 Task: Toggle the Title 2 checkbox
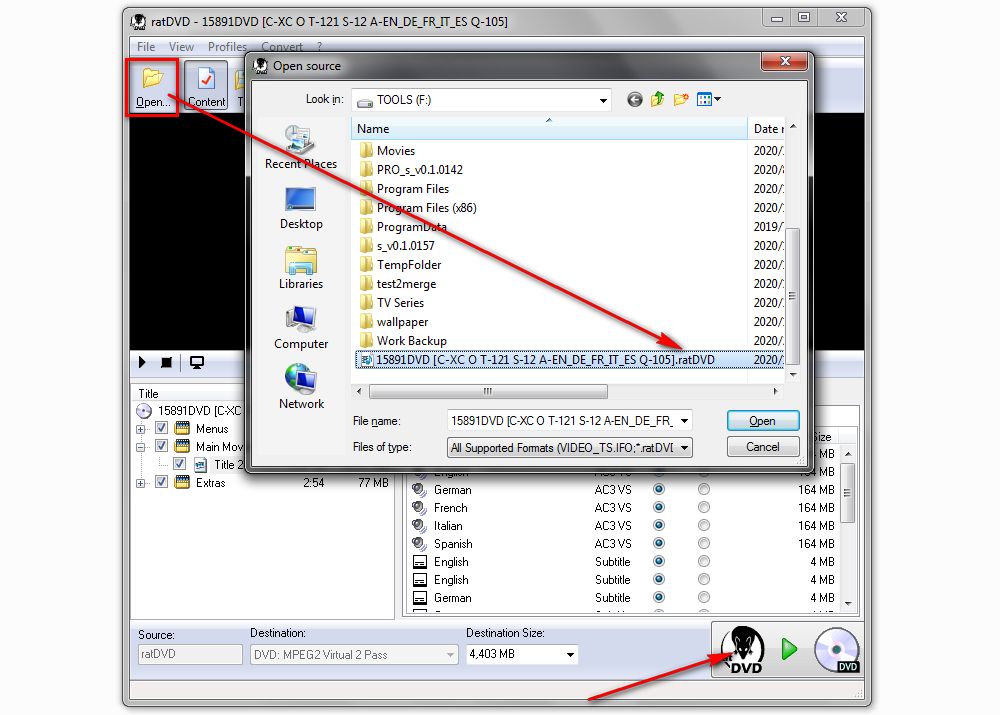(x=179, y=464)
